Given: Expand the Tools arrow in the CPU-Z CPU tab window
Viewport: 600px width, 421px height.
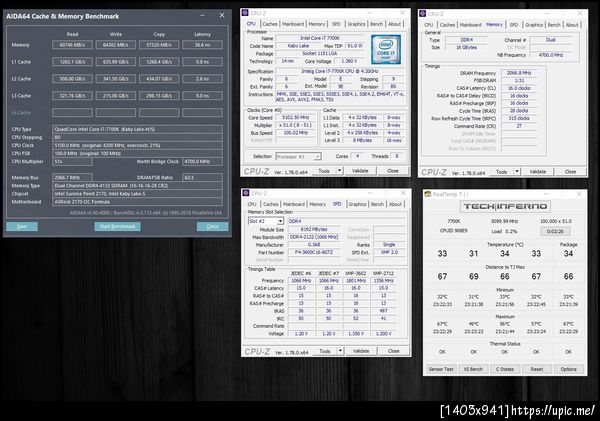Looking at the screenshot, I should [339, 171].
